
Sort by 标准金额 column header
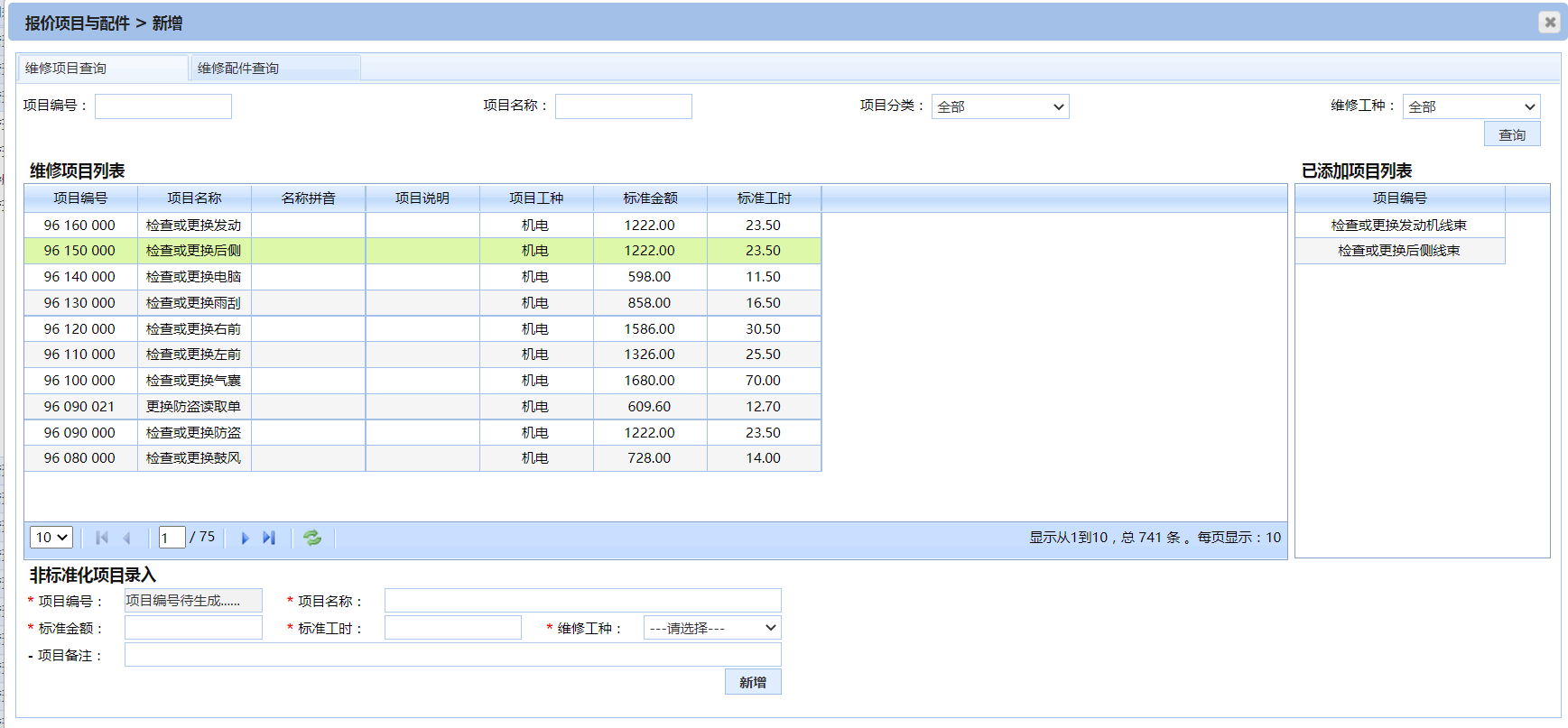coord(650,198)
